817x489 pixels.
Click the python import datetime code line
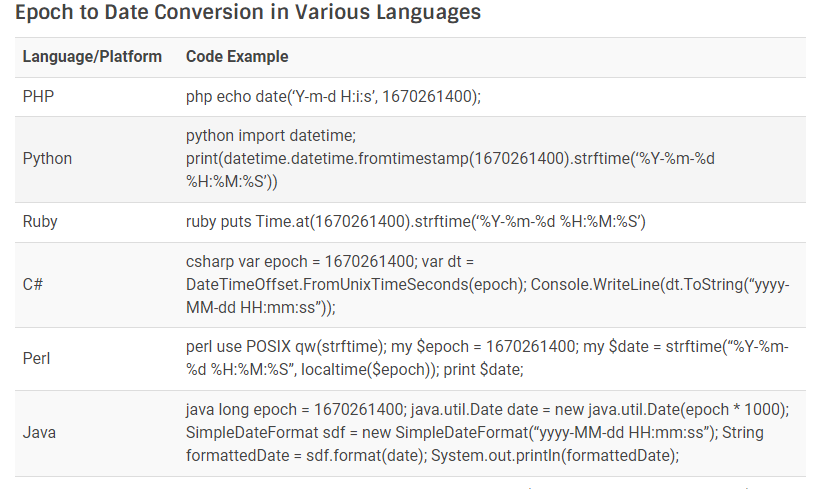[x=271, y=136]
